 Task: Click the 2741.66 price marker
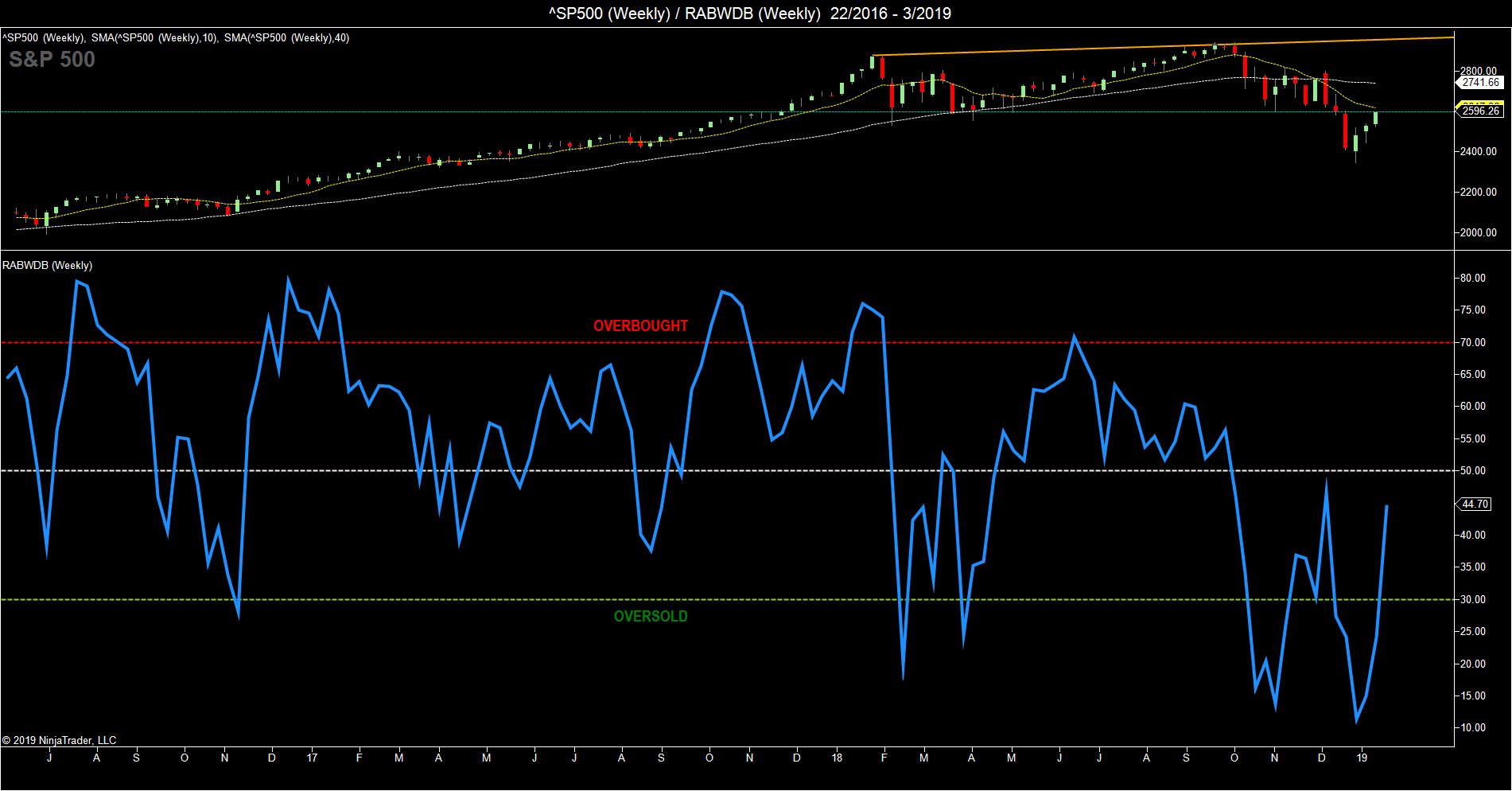point(1479,82)
